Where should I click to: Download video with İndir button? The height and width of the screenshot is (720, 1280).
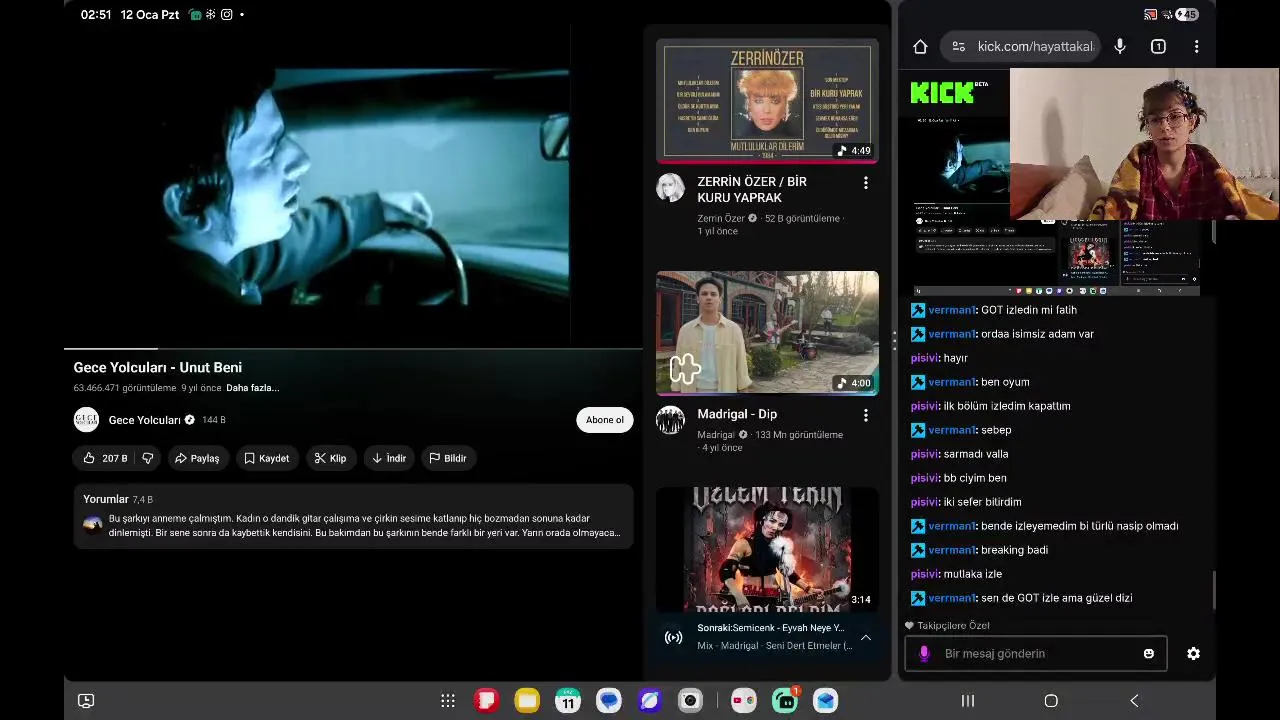[x=389, y=458]
